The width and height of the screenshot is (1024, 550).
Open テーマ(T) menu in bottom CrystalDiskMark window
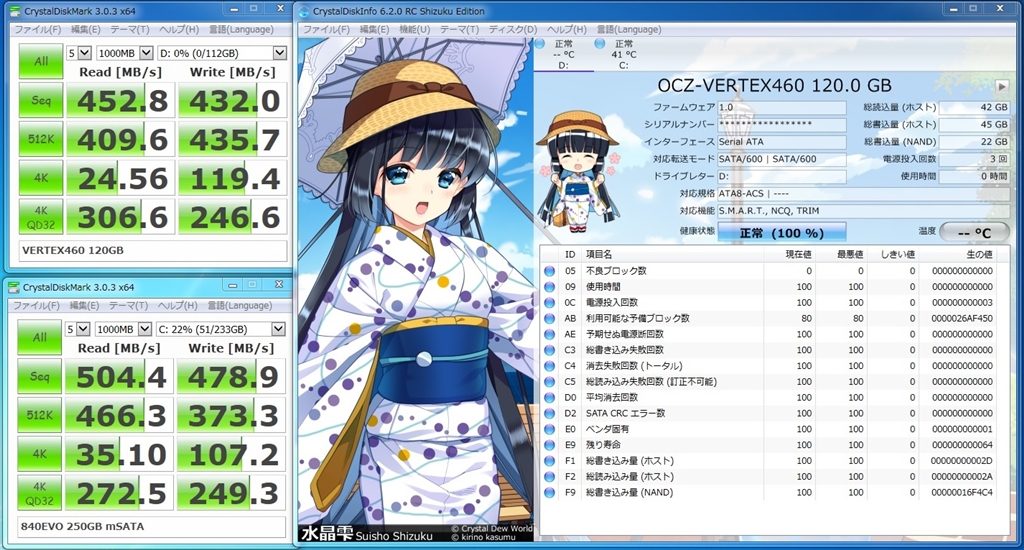(129, 306)
